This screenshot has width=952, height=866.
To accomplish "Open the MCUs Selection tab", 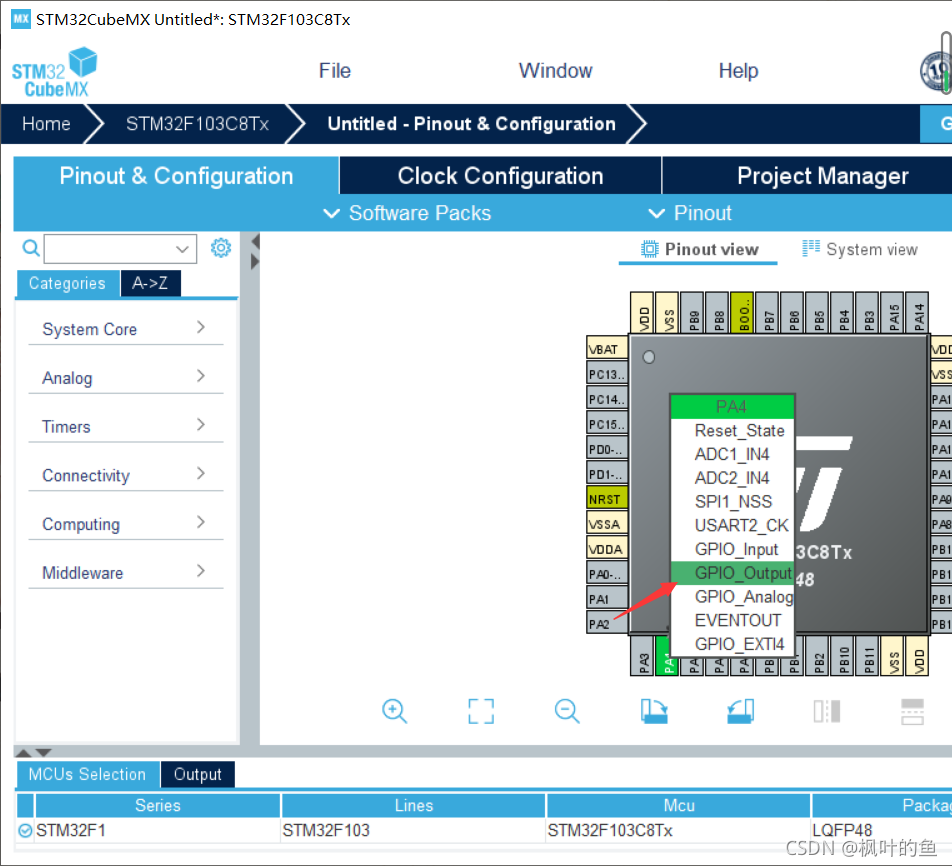I will point(87,774).
